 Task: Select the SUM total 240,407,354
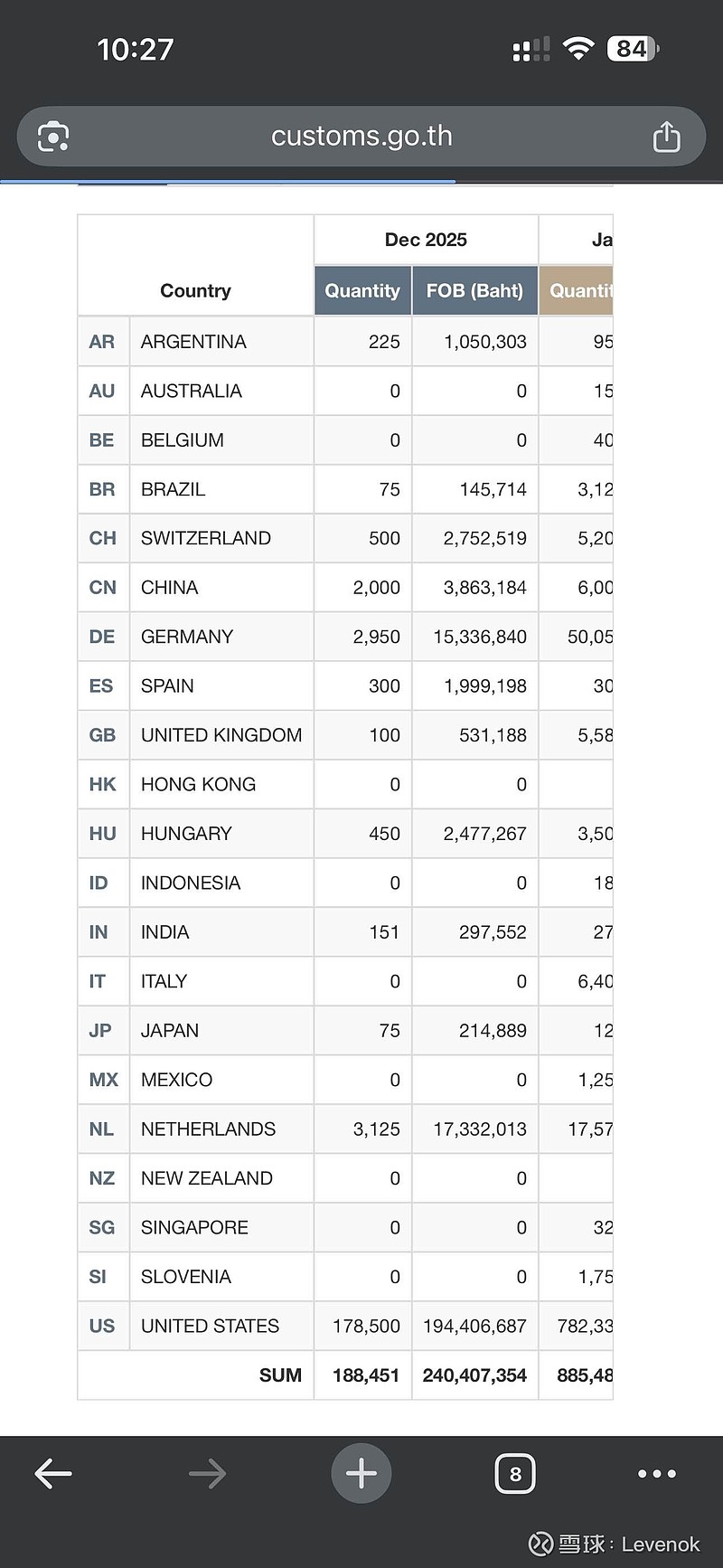tap(474, 1375)
